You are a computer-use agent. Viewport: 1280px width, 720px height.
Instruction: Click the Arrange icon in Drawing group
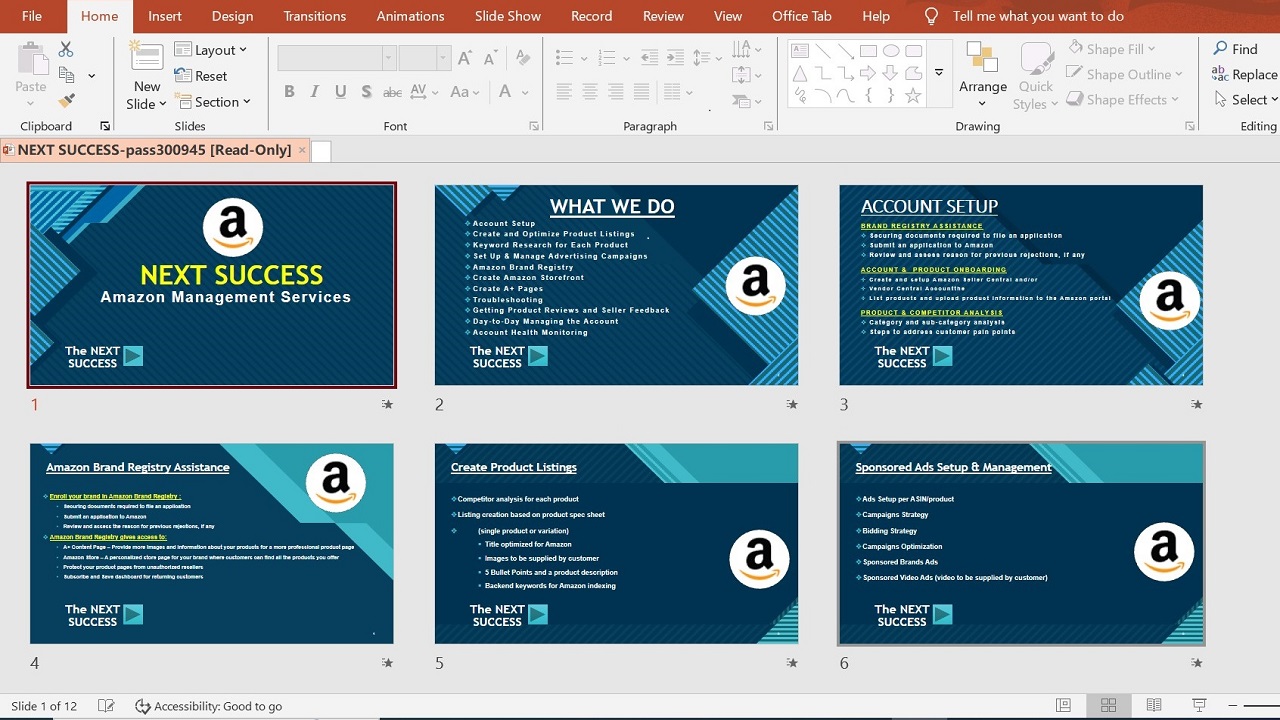(x=982, y=58)
